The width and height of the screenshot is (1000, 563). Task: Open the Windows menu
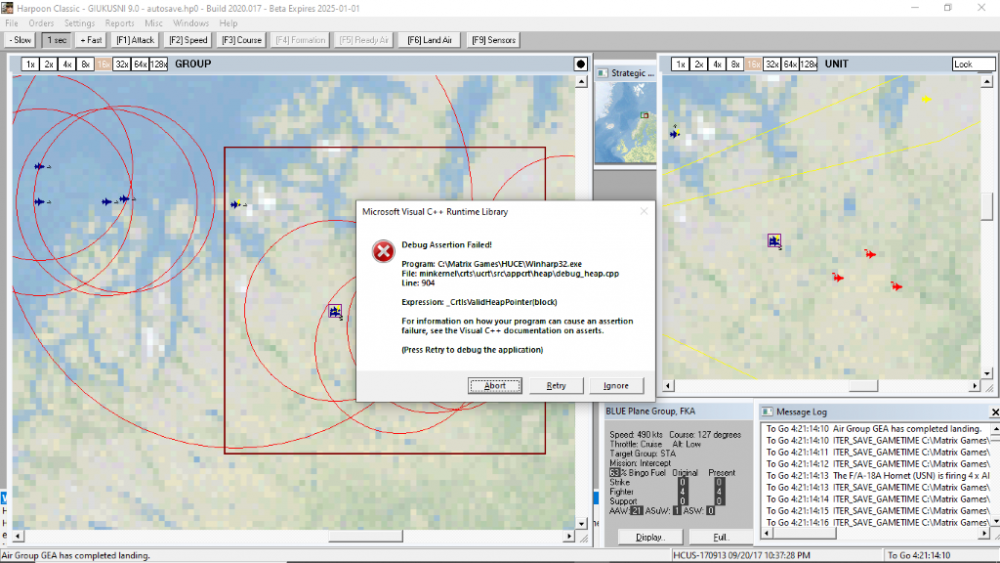pos(191,23)
